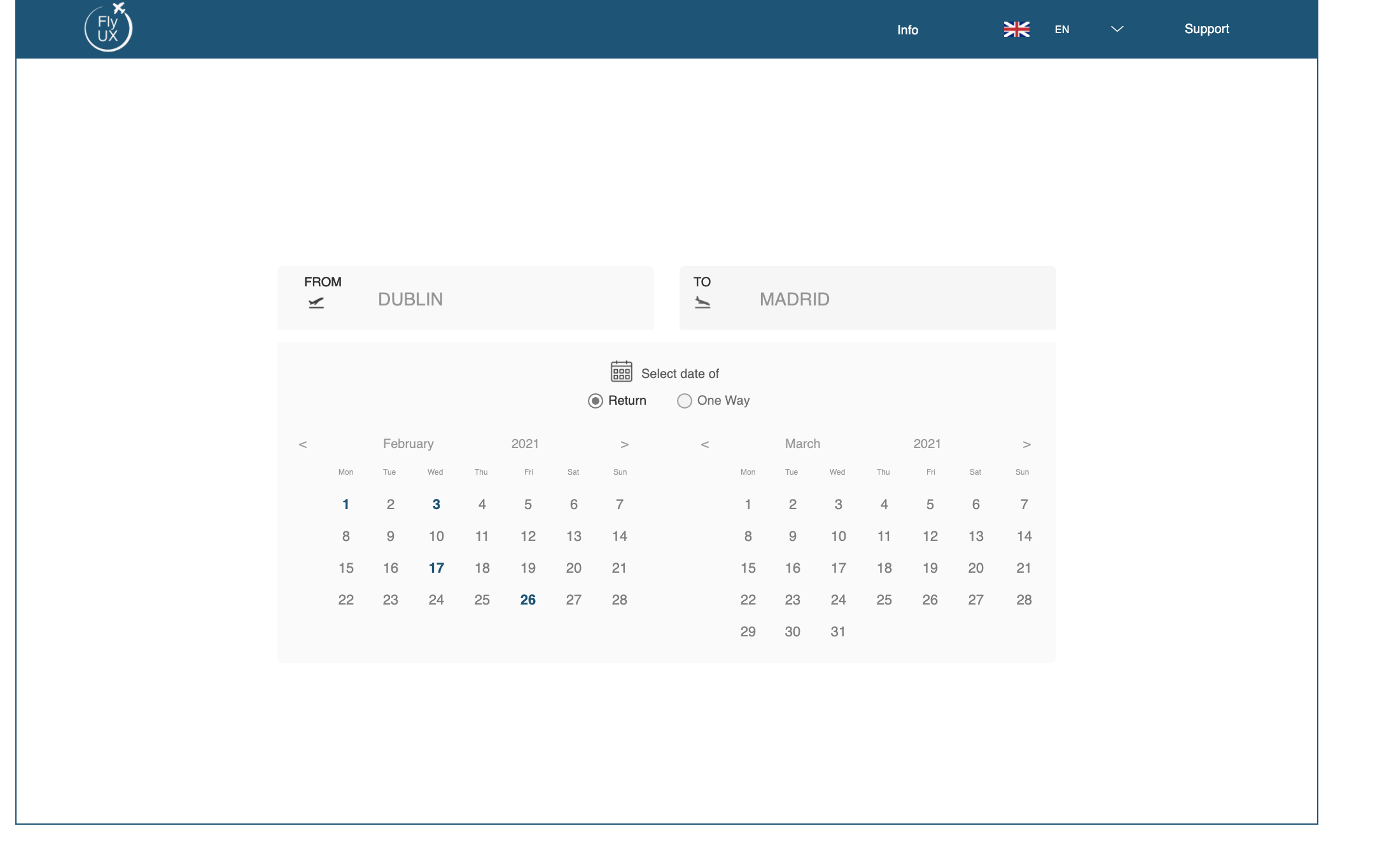Select March 28 date

pos(1024,600)
